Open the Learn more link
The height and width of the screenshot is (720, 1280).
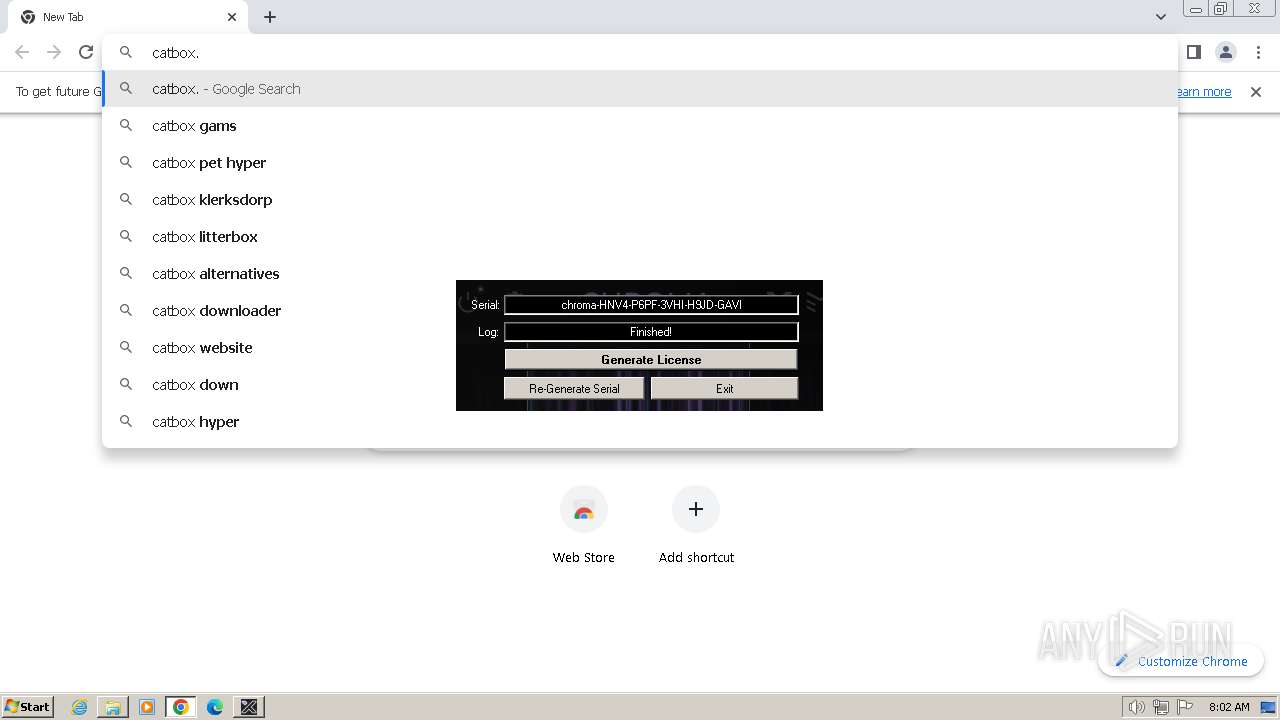pos(1204,92)
